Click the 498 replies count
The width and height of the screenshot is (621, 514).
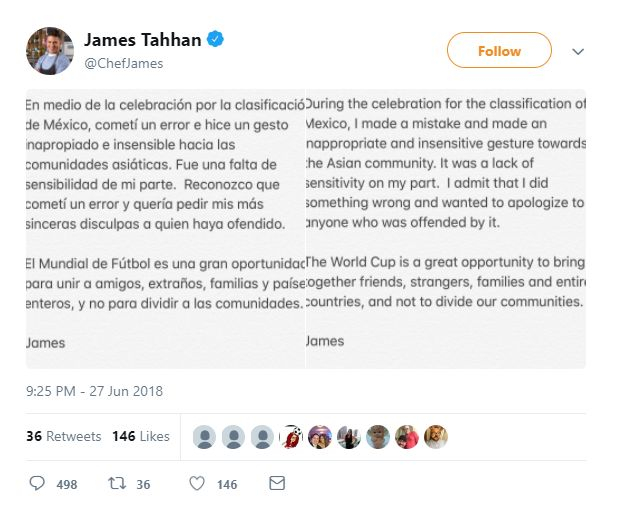coord(66,485)
